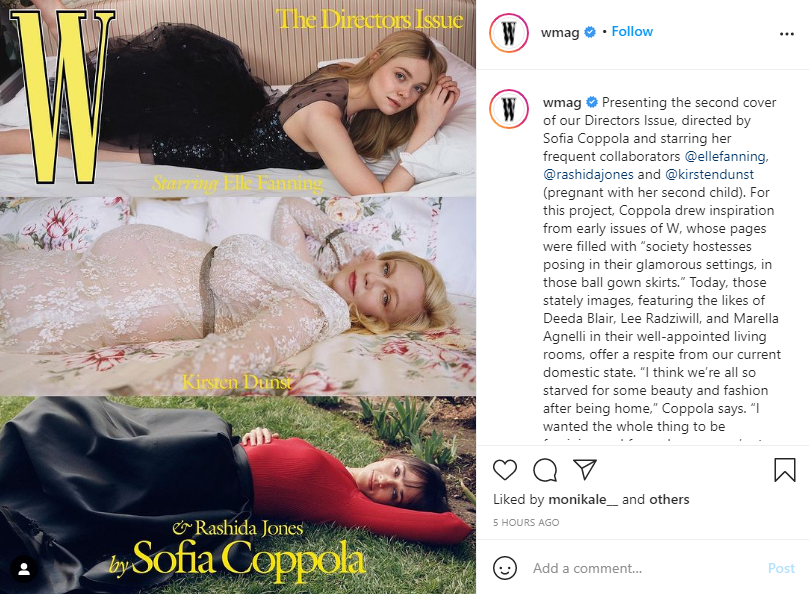This screenshot has height=594, width=809.
Task: Click the 5 HOURS AGO timestamp
Action: pos(526,522)
